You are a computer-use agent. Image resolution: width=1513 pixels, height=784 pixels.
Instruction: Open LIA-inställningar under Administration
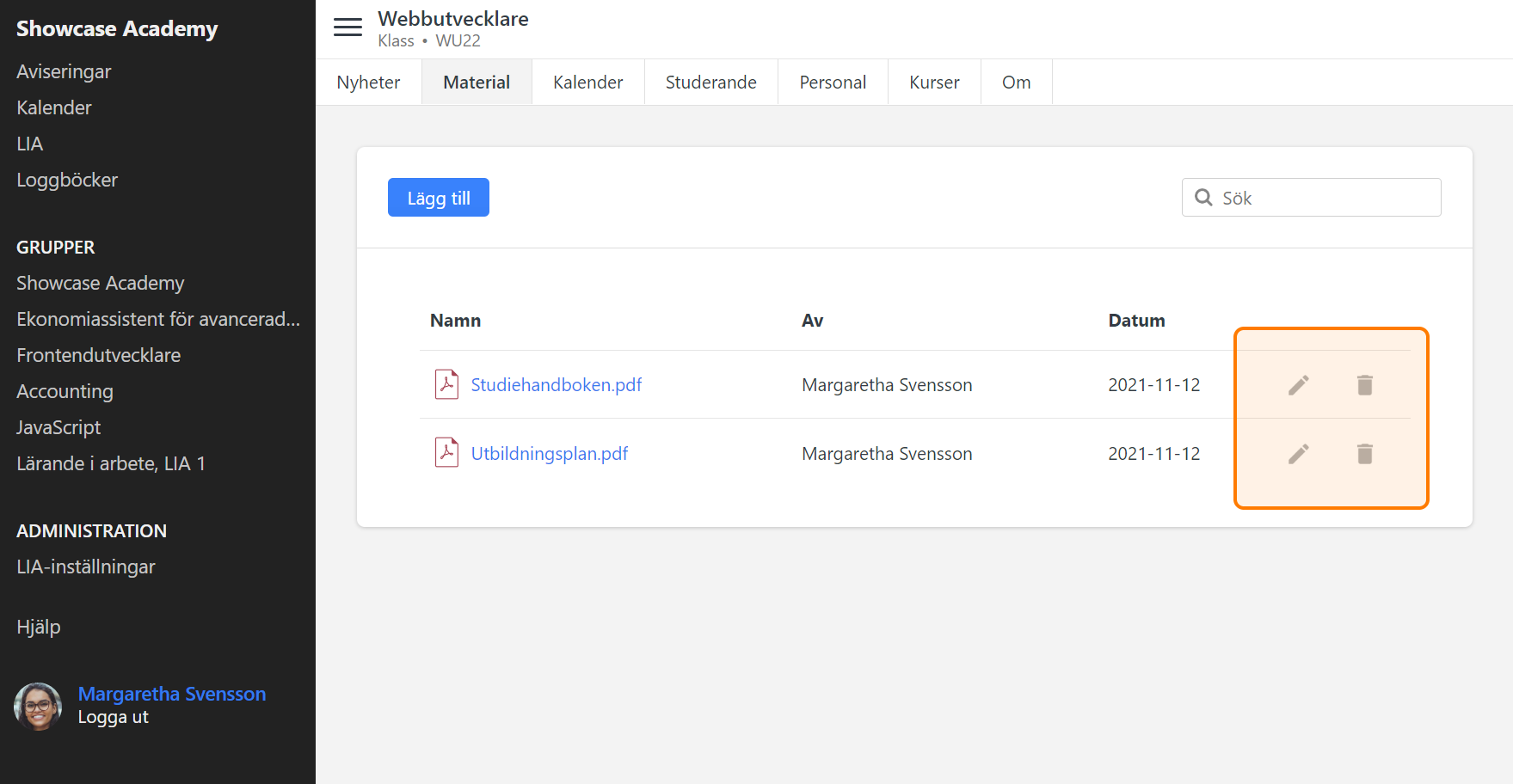pyautogui.click(x=86, y=567)
